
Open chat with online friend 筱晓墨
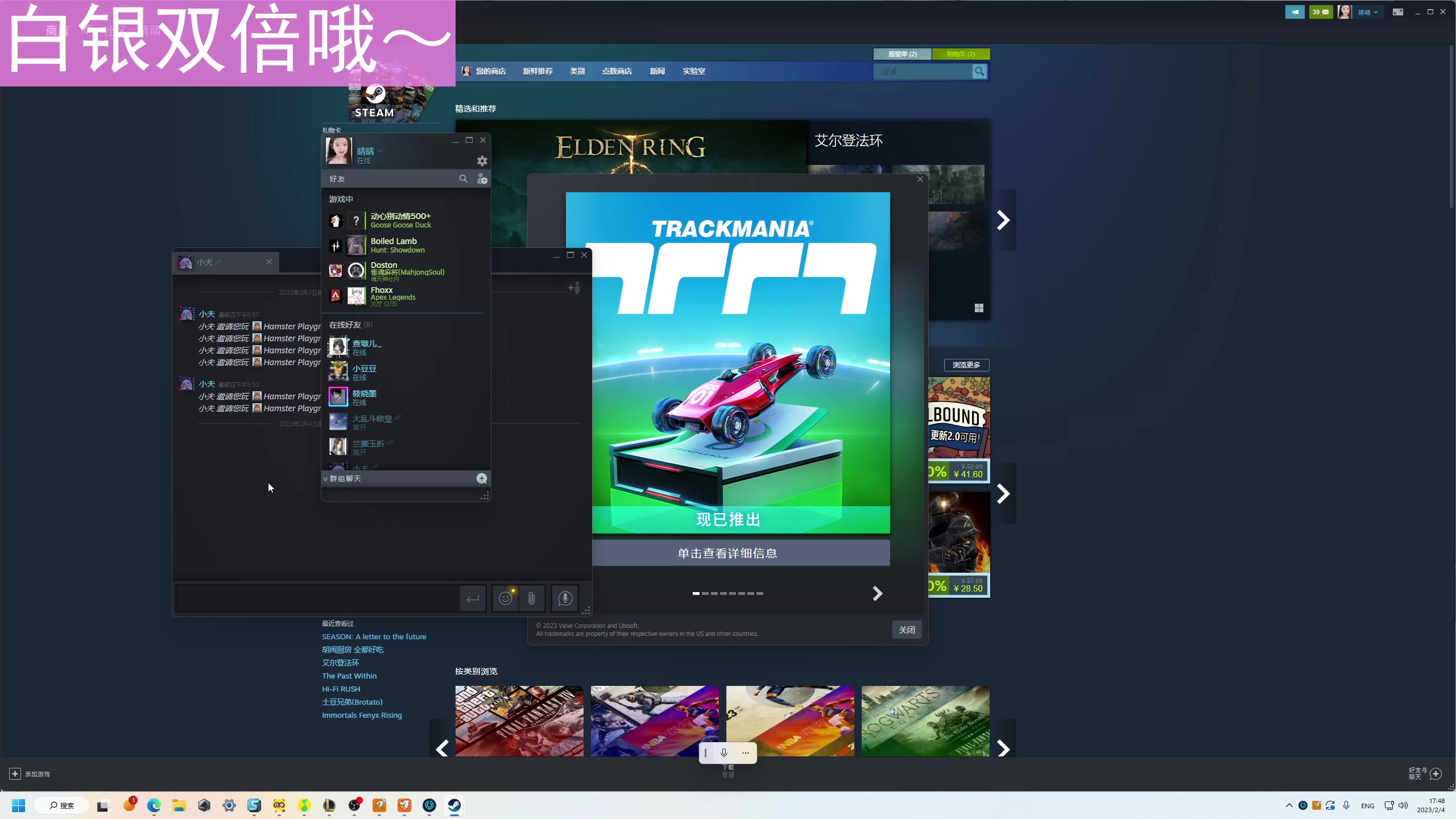click(x=405, y=397)
